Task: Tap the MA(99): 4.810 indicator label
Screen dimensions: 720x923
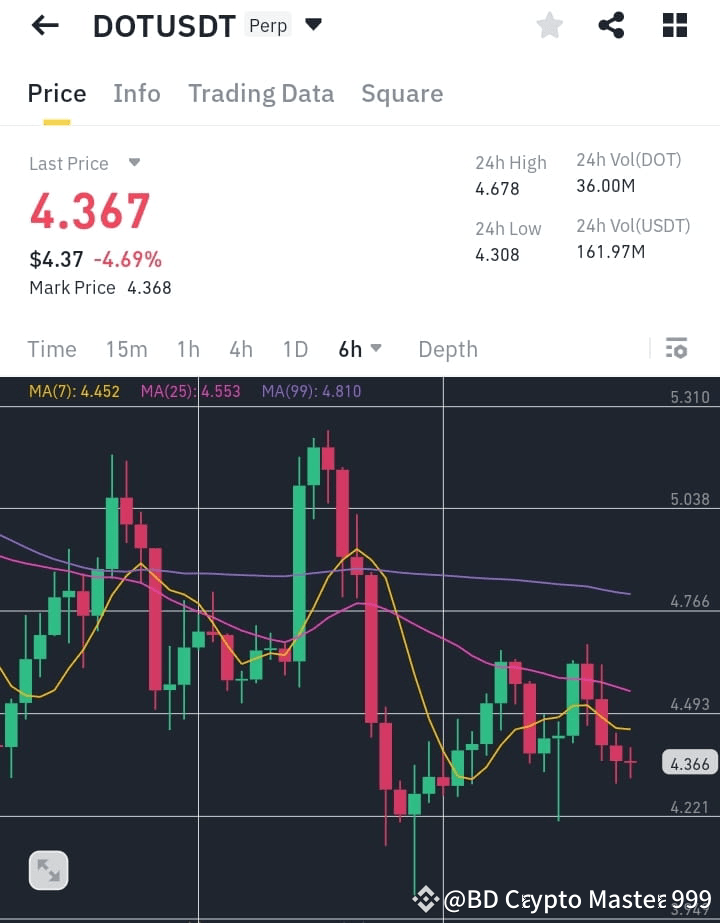Action: [311, 391]
